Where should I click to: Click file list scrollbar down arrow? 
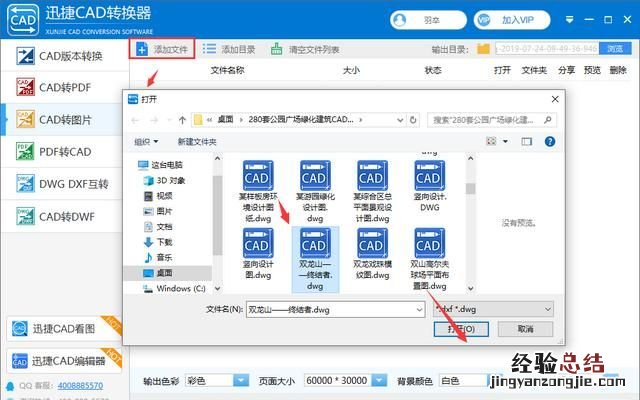[x=470, y=288]
